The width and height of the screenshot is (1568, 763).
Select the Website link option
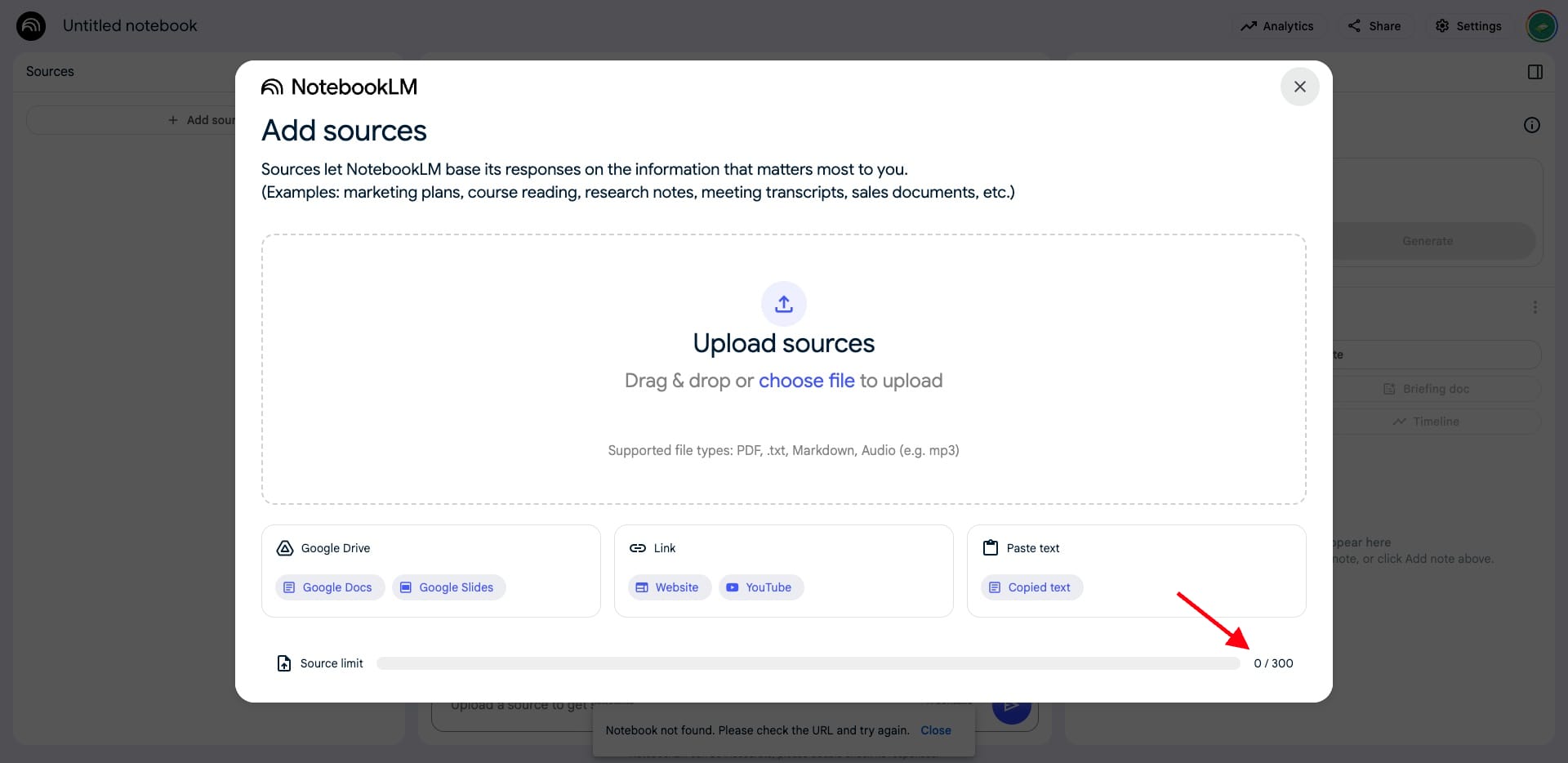click(x=669, y=587)
